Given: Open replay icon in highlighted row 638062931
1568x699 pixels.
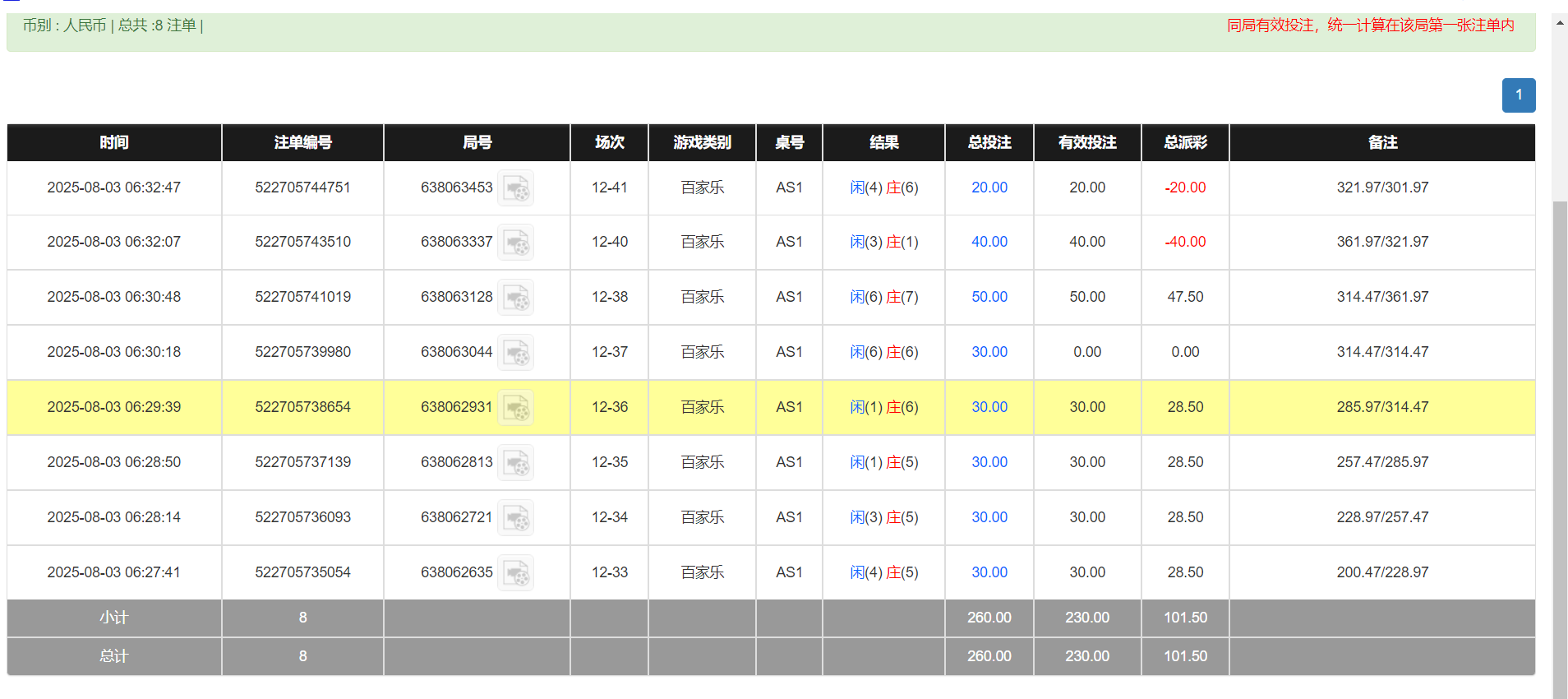Looking at the screenshot, I should pos(516,408).
